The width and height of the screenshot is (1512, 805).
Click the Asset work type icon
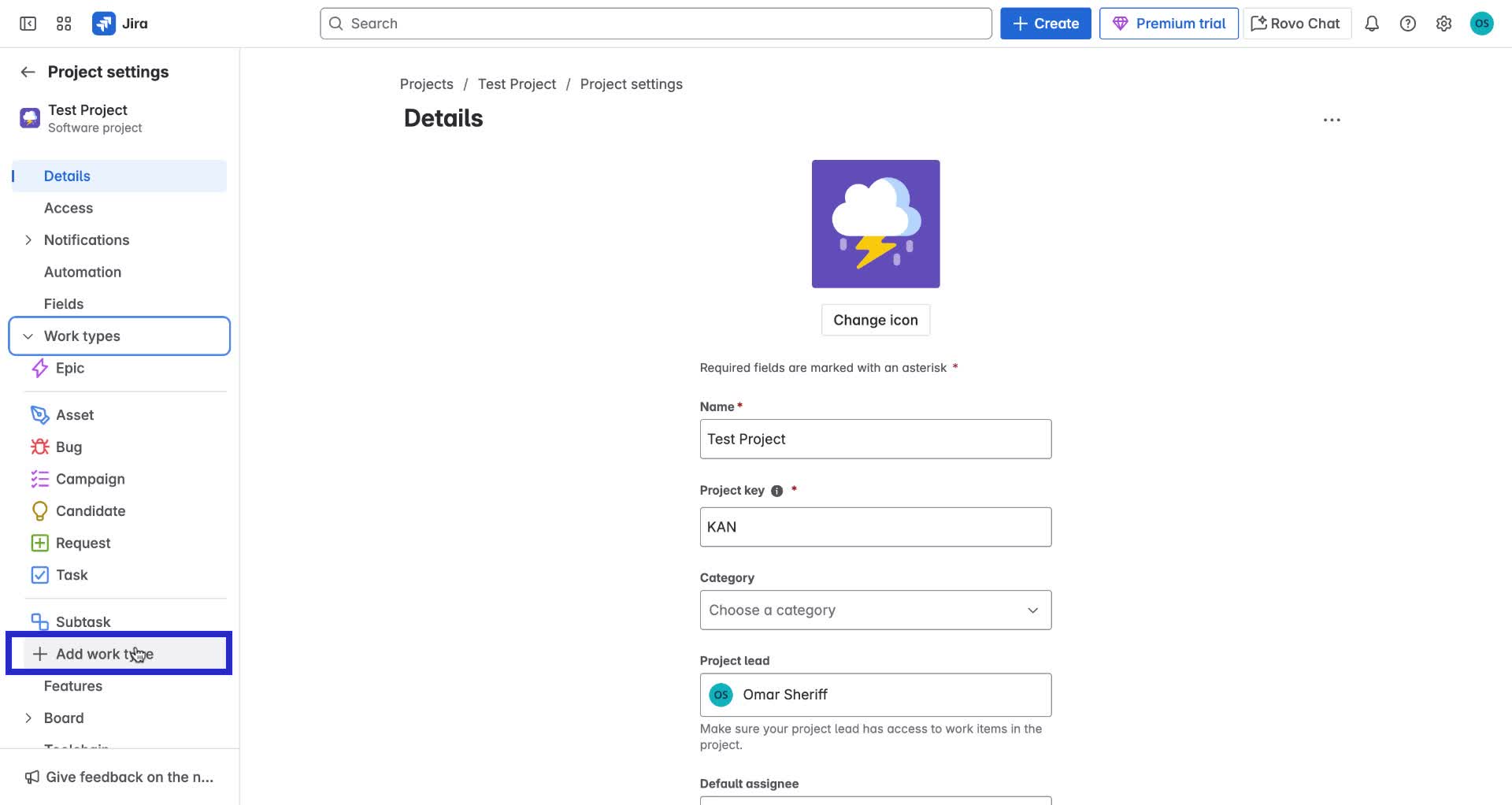[x=39, y=414]
